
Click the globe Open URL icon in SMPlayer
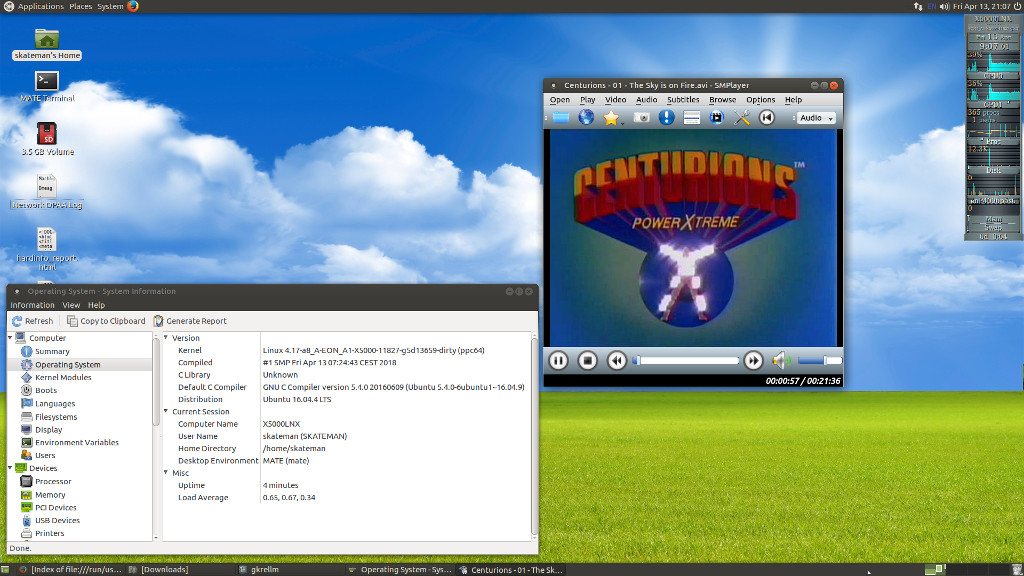pyautogui.click(x=586, y=118)
